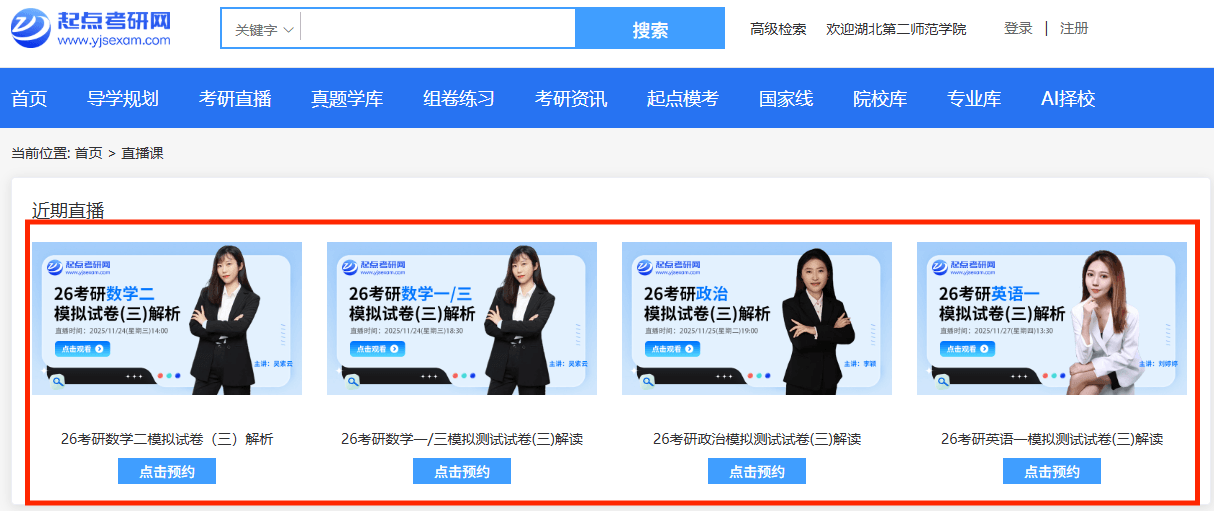The image size is (1214, 511).
Task: Click the search keyword input field
Action: (437, 29)
